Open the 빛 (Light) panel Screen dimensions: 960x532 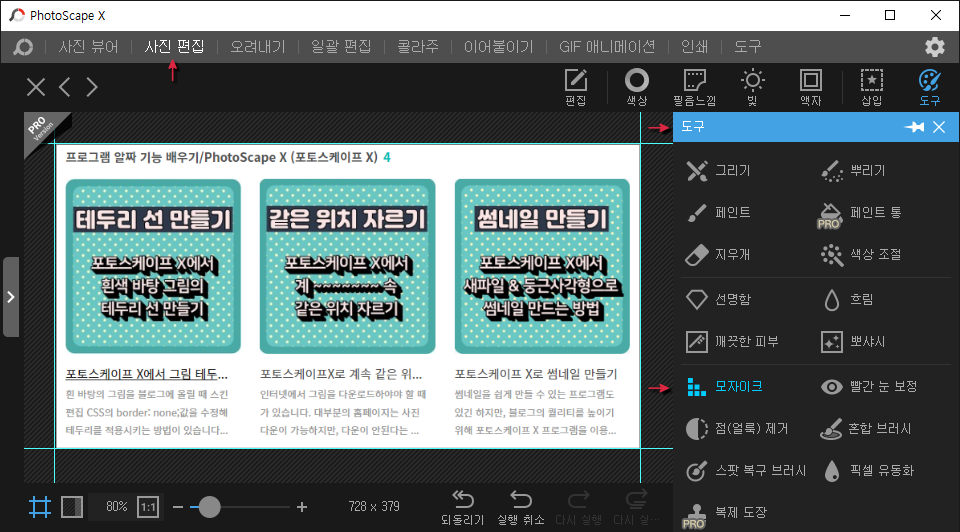click(x=752, y=88)
